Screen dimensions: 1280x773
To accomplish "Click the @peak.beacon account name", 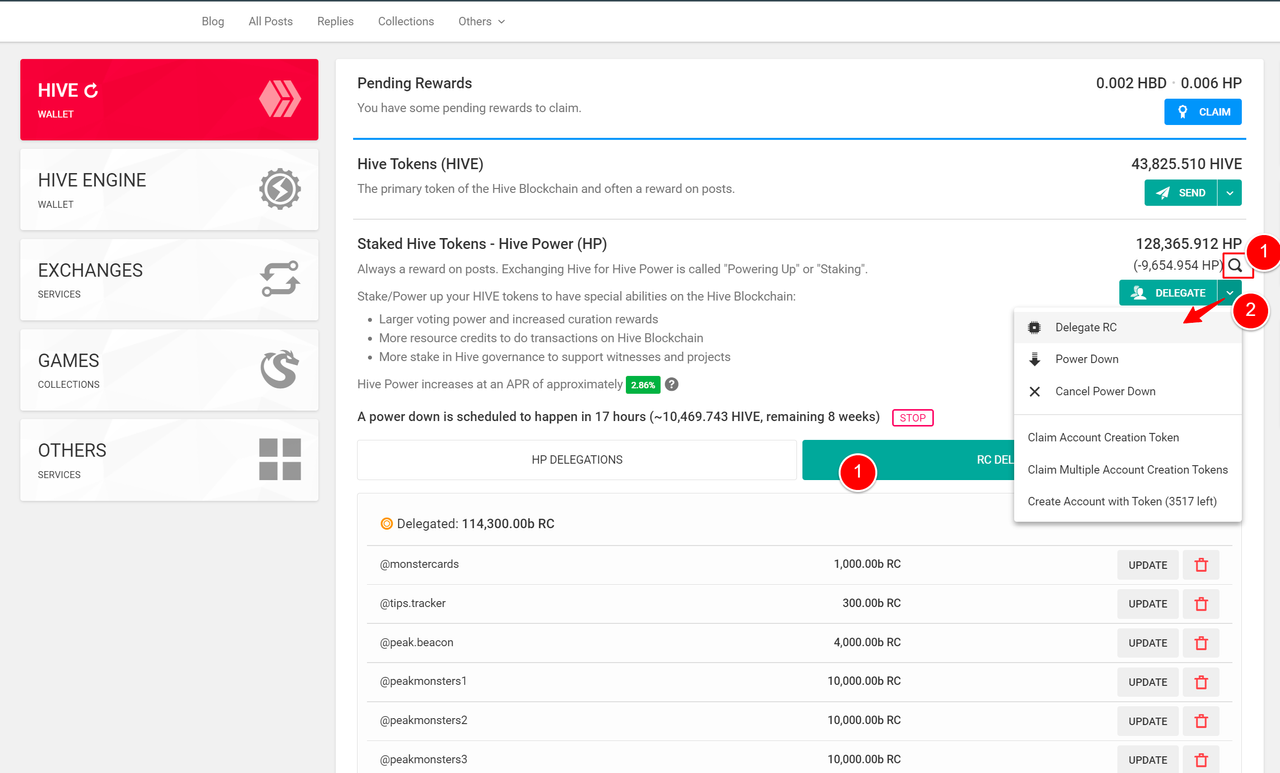I will coord(416,642).
